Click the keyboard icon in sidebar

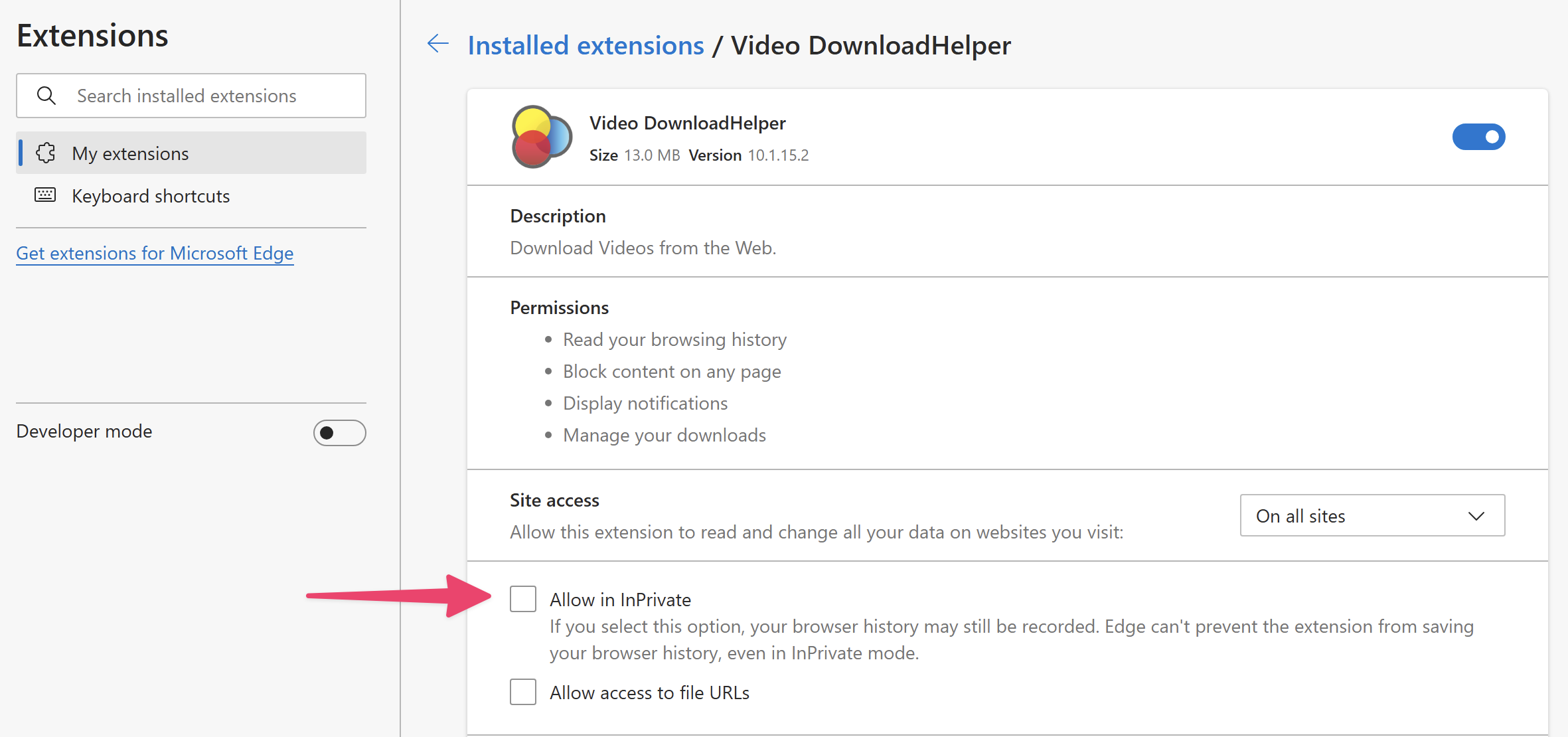pyautogui.click(x=45, y=195)
